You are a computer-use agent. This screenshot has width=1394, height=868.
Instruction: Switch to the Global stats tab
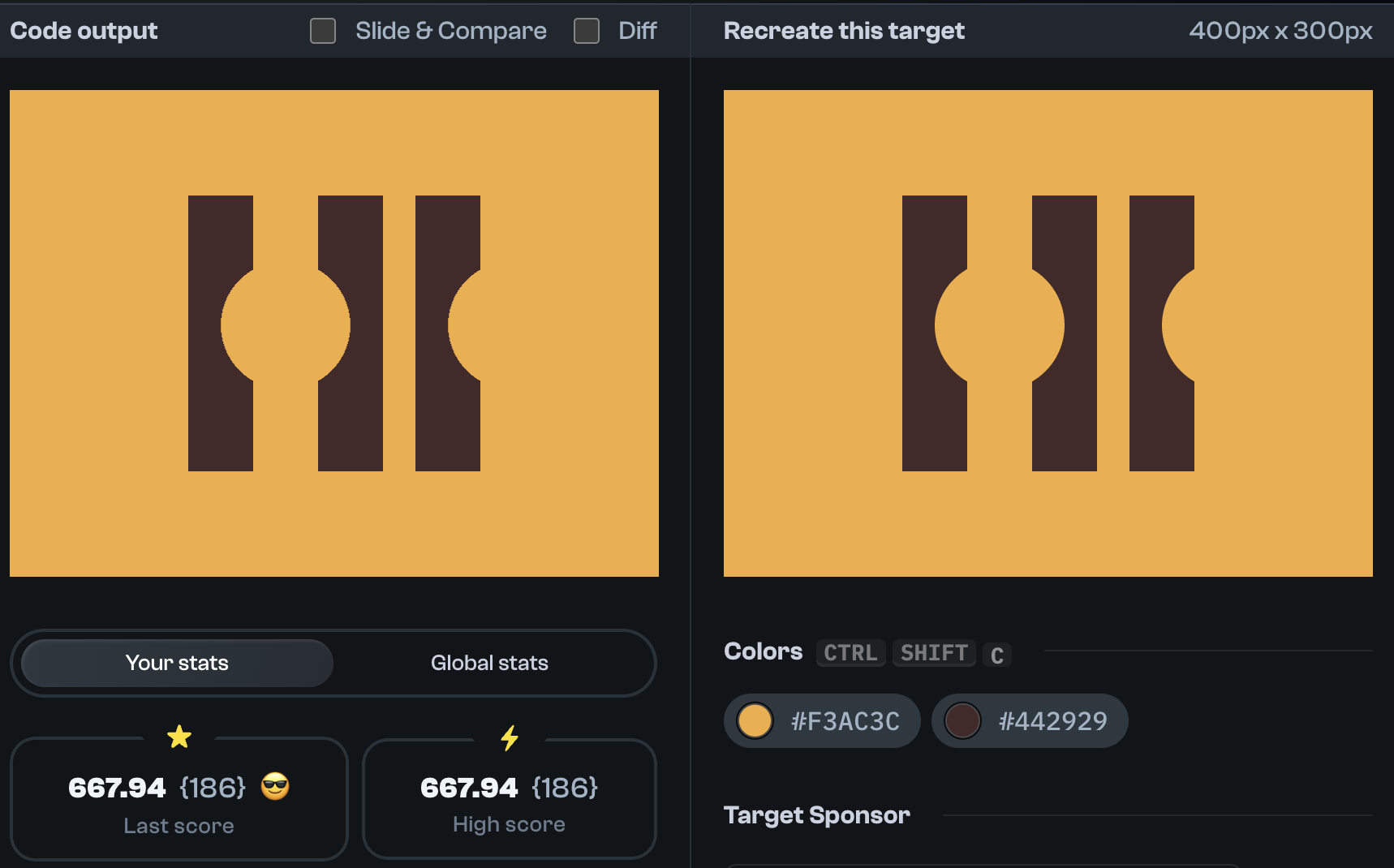click(x=489, y=663)
